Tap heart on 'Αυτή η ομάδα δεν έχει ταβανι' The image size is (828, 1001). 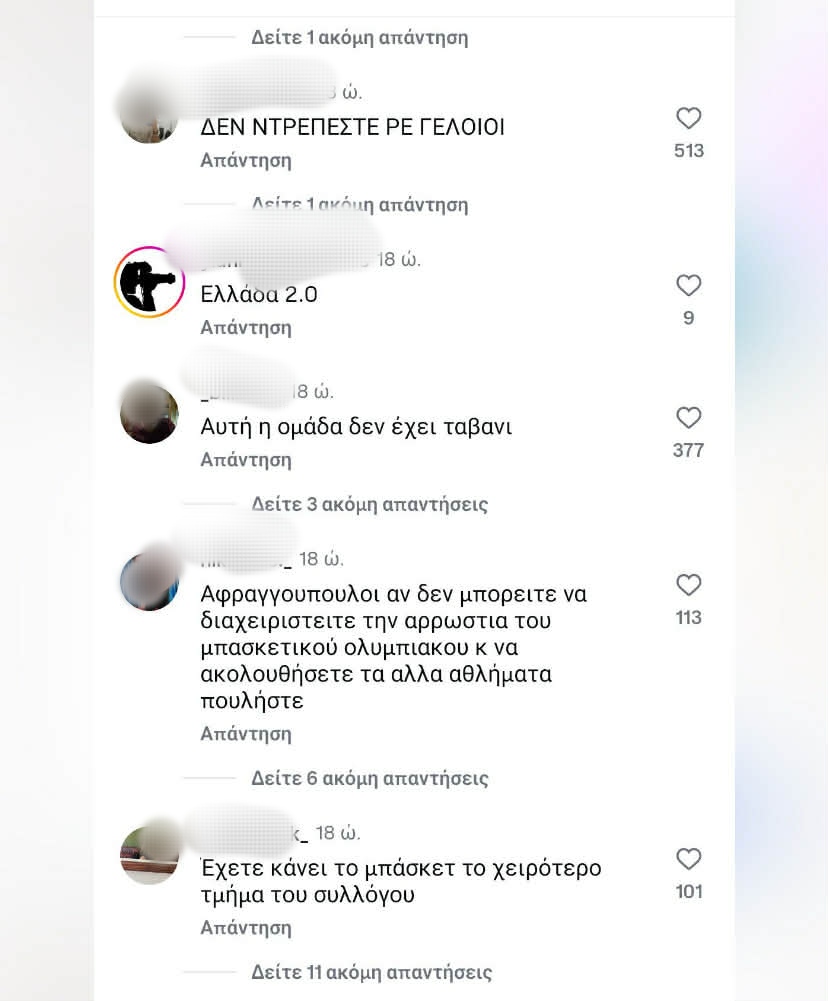point(688,418)
